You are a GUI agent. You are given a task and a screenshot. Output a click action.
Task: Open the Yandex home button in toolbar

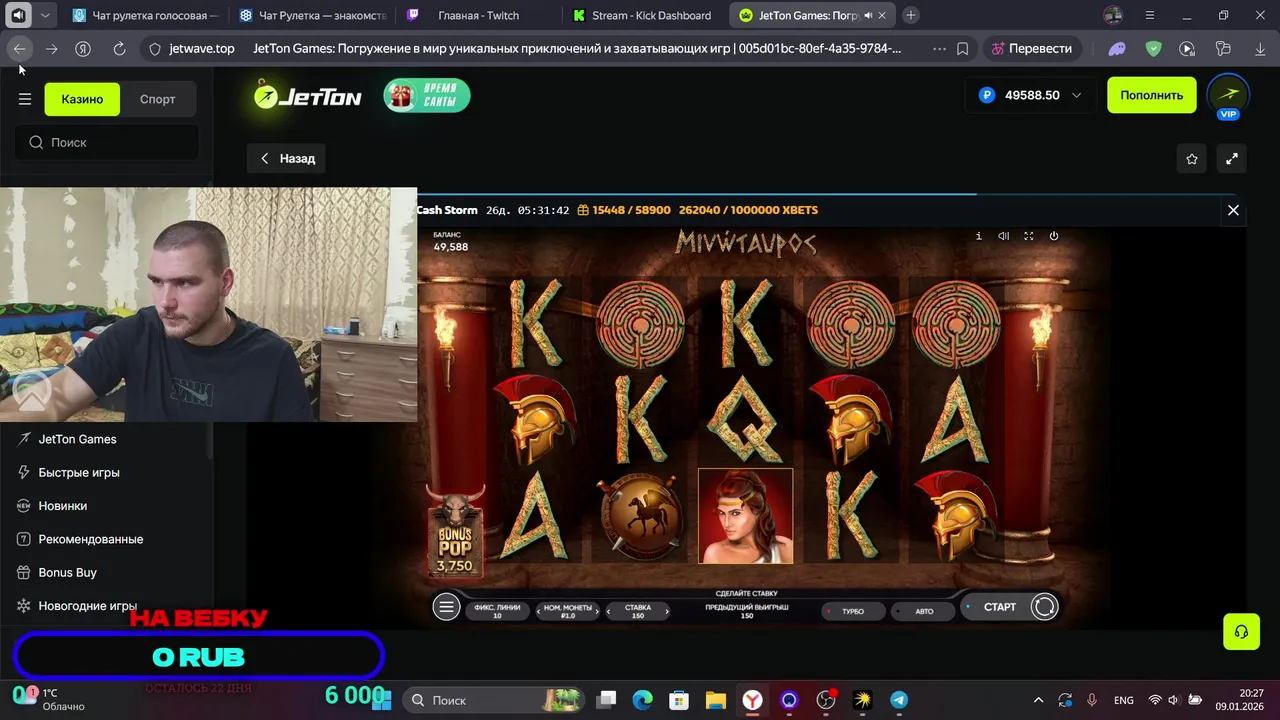pos(84,48)
